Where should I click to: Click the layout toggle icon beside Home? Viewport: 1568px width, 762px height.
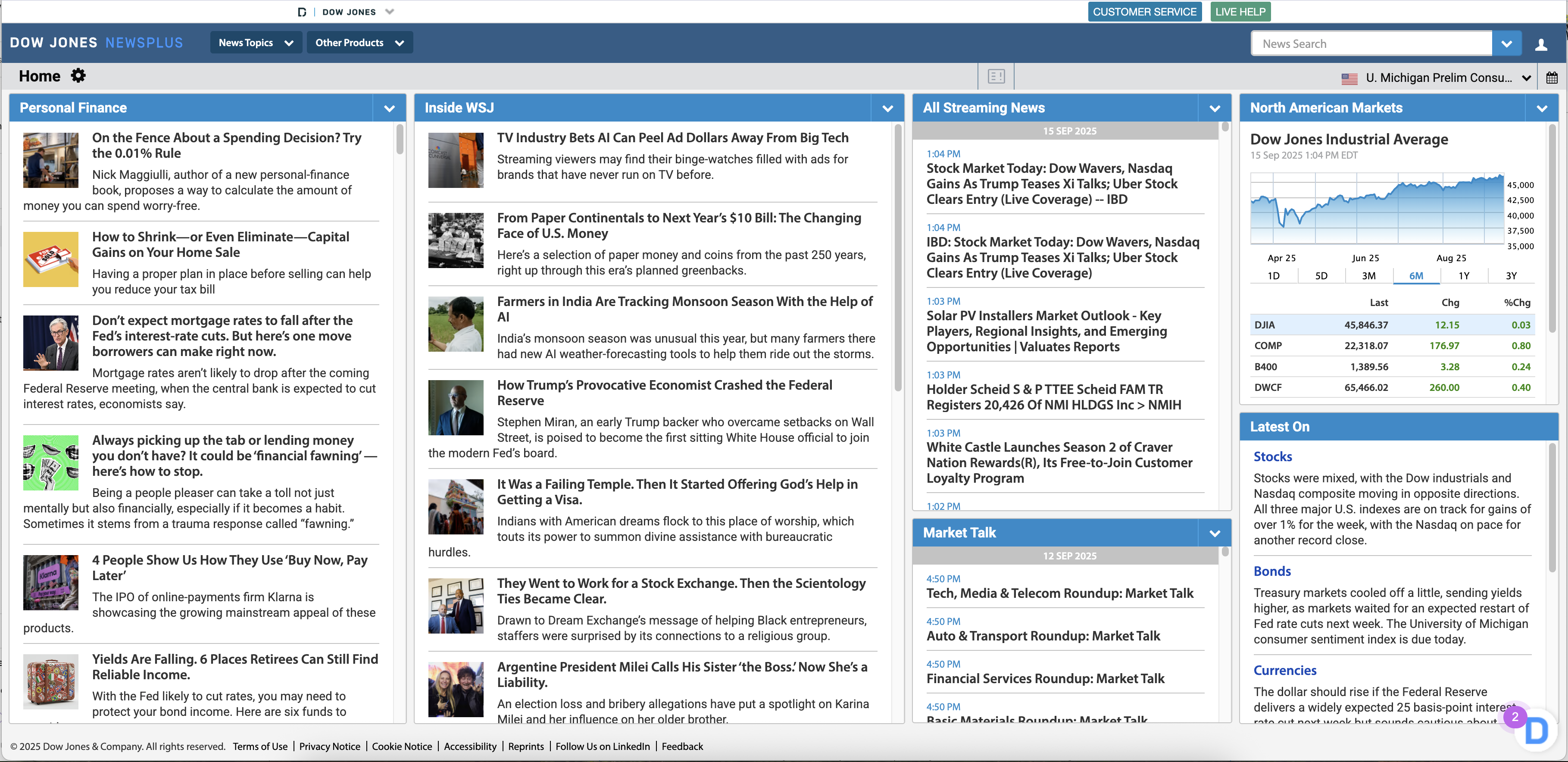click(x=996, y=77)
